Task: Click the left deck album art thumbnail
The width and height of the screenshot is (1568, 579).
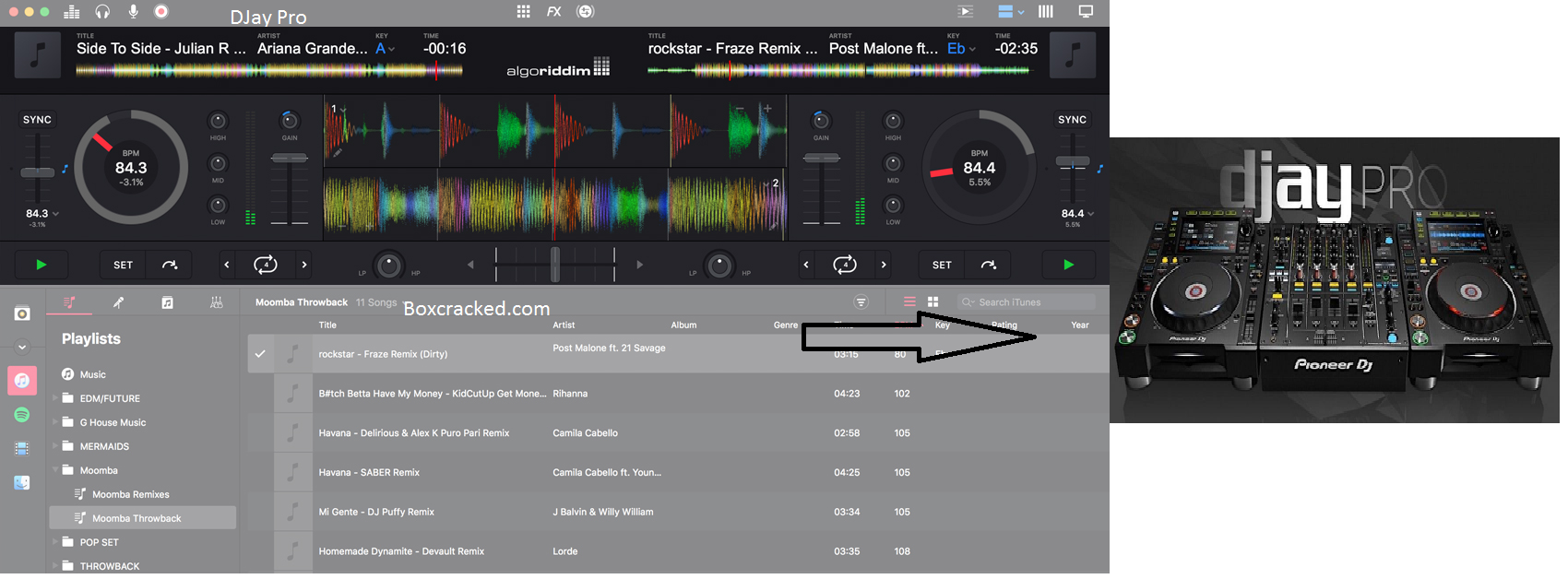Action: [38, 55]
